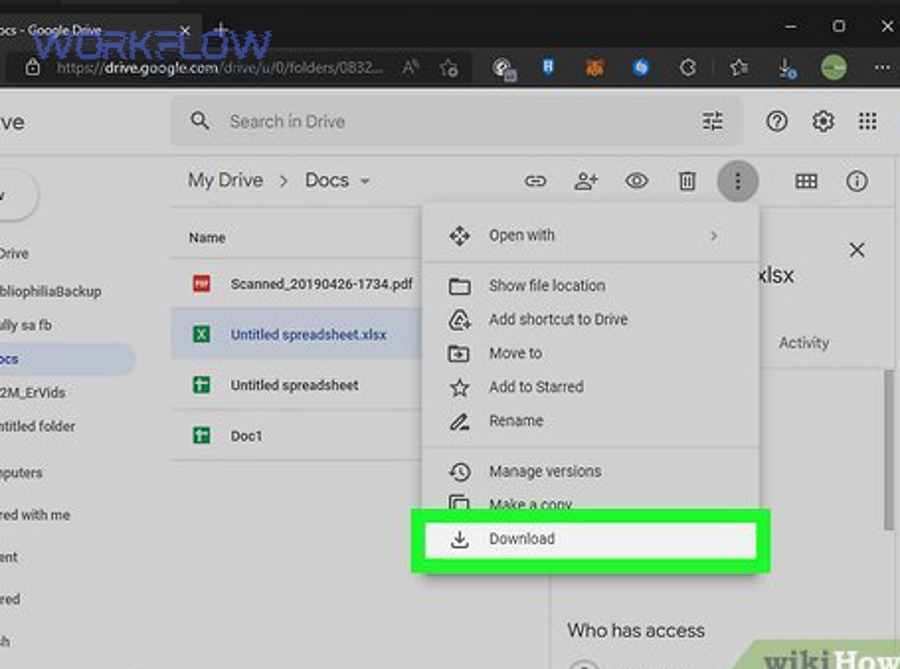Switch to the Activity tab

pos(804,342)
